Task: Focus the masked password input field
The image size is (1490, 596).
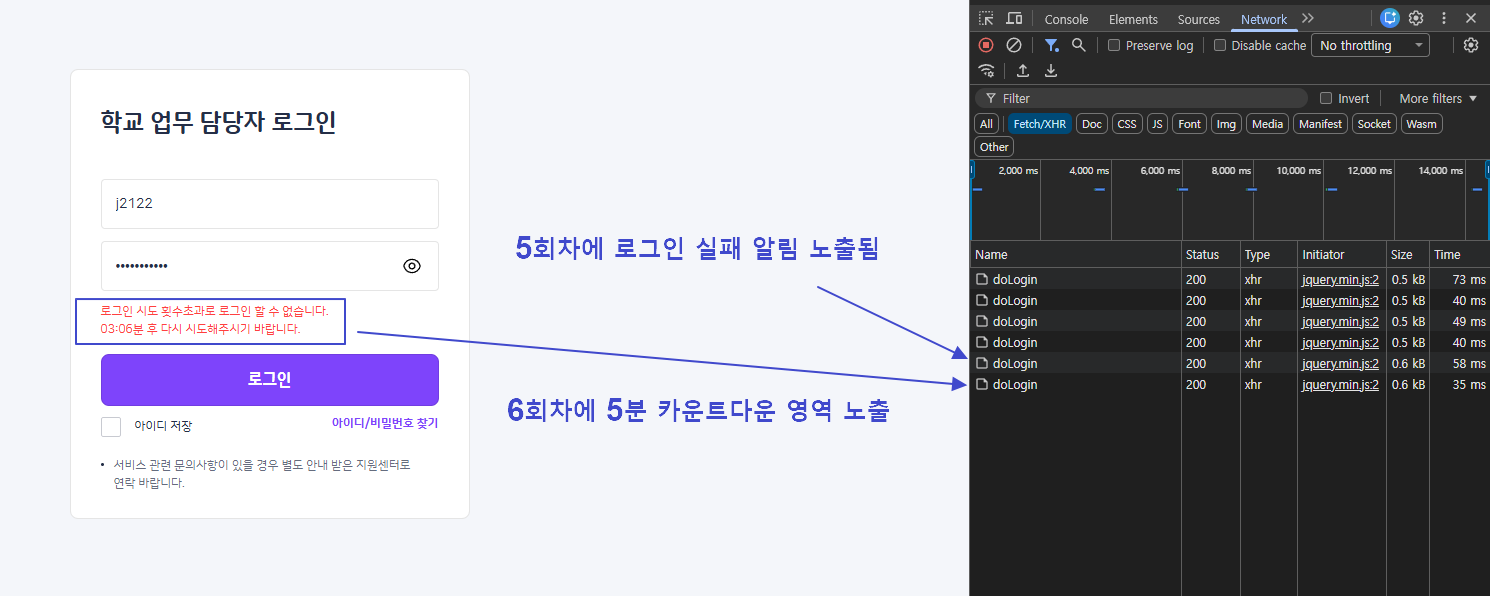Action: coord(270,266)
